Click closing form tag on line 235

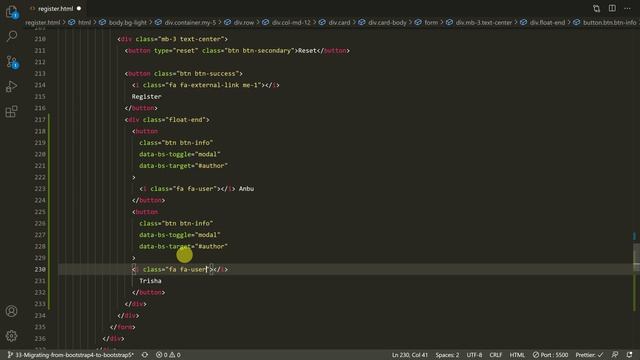click(x=122, y=327)
